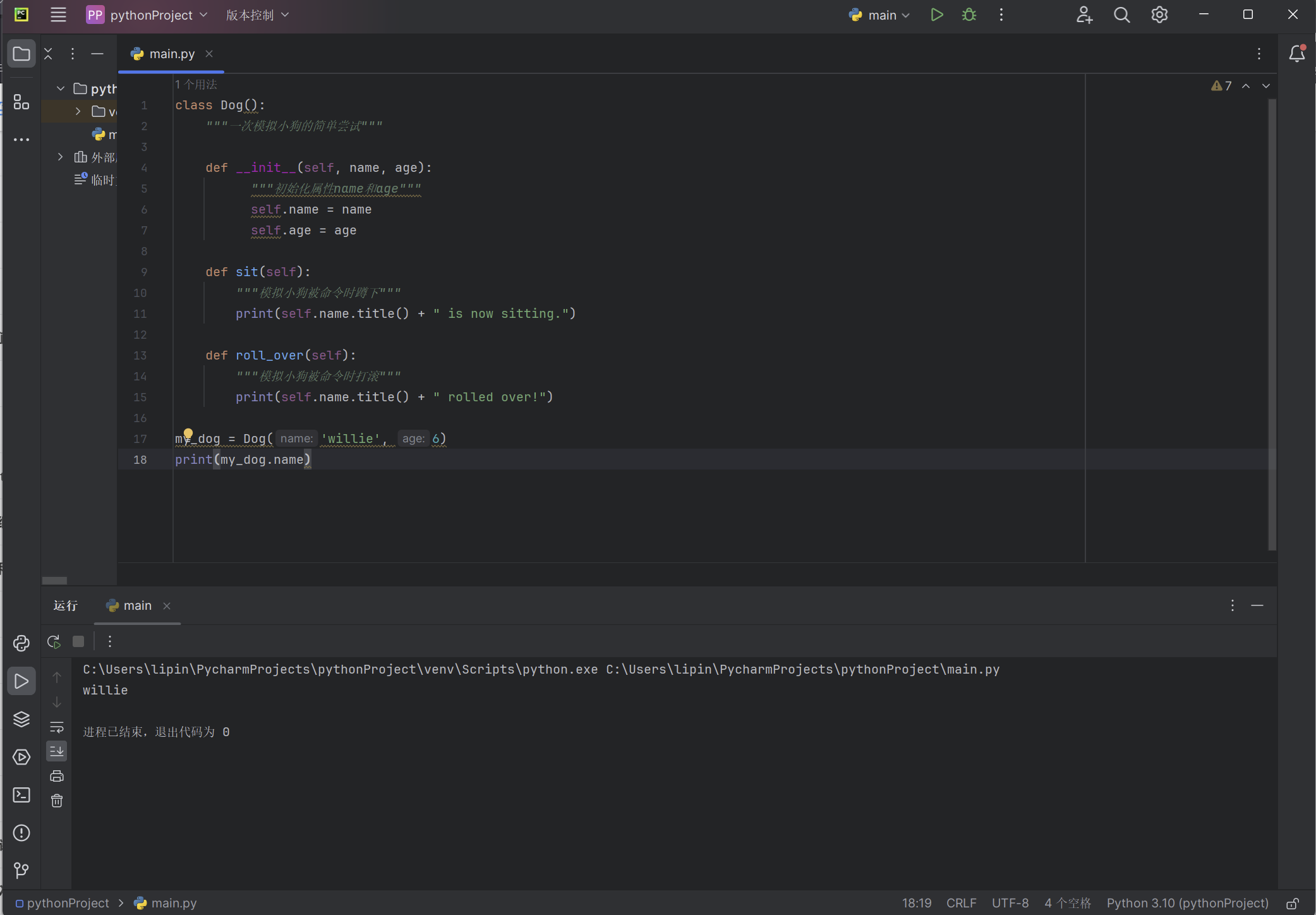Show more tool windows ellipsis
This screenshot has width=1316, height=915.
pyautogui.click(x=21, y=140)
